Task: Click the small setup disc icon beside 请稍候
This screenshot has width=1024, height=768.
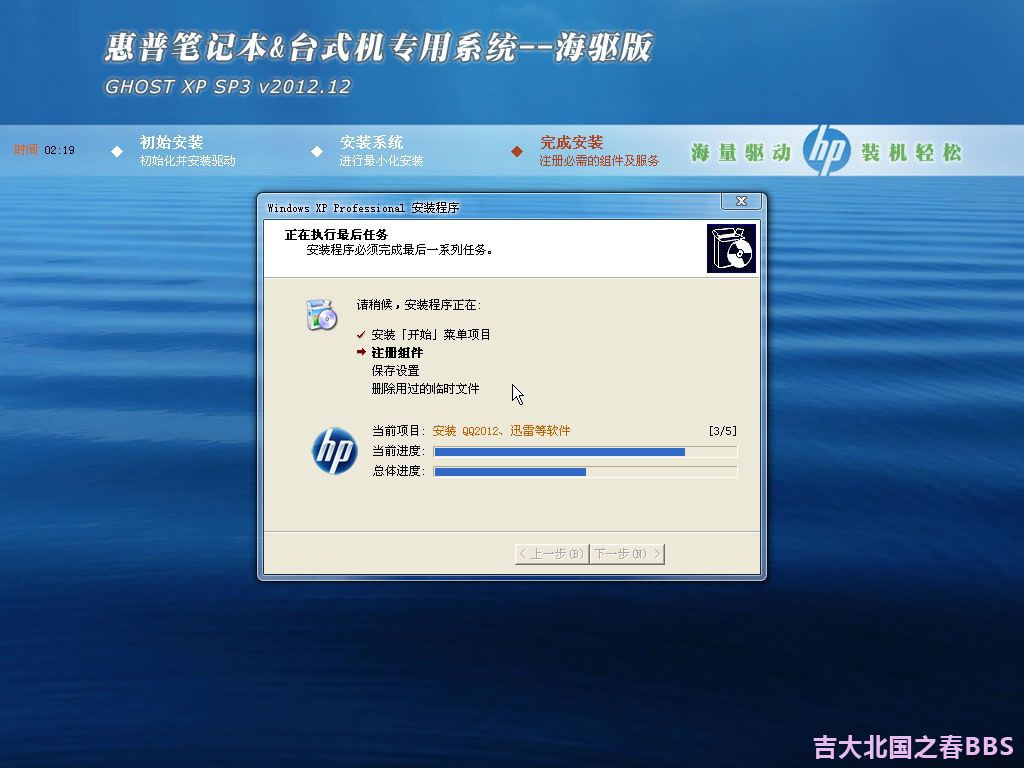Action: (321, 315)
